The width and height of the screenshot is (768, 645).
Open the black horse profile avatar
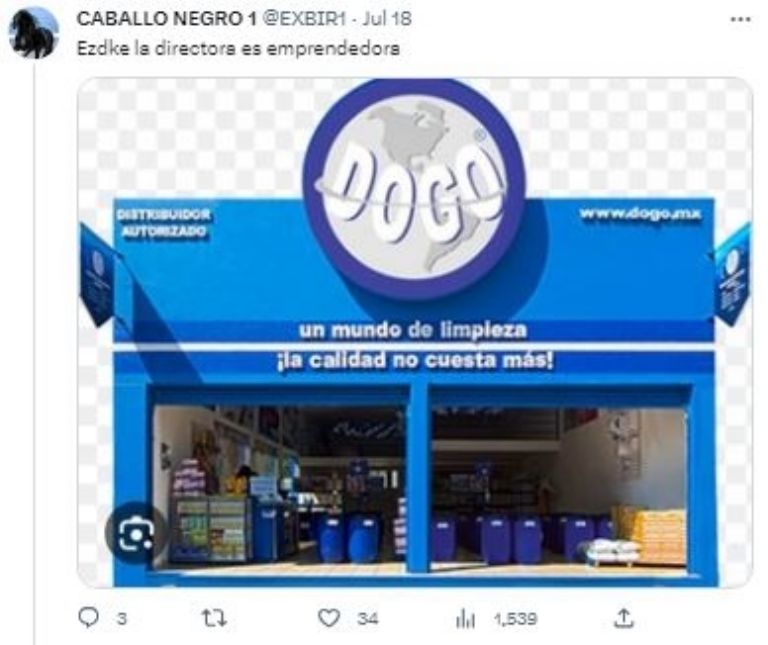[34, 32]
